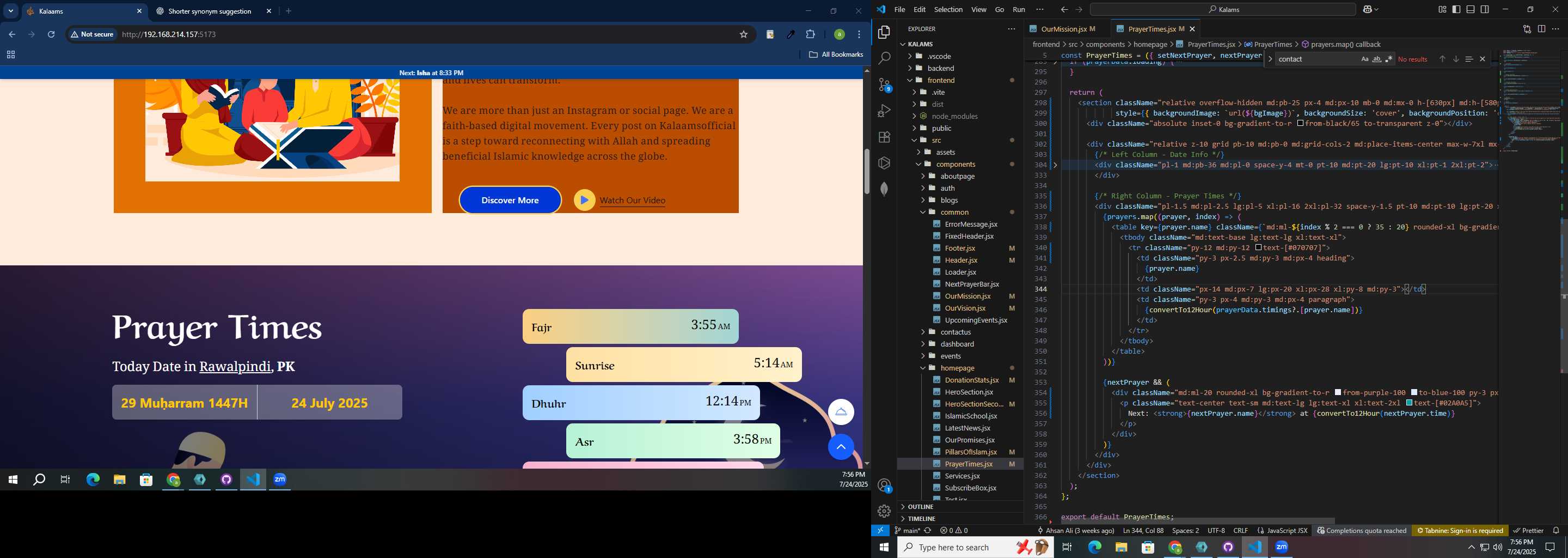The image size is (1568, 558).
Task: Expand the aboutpage folder
Action: tap(958, 176)
